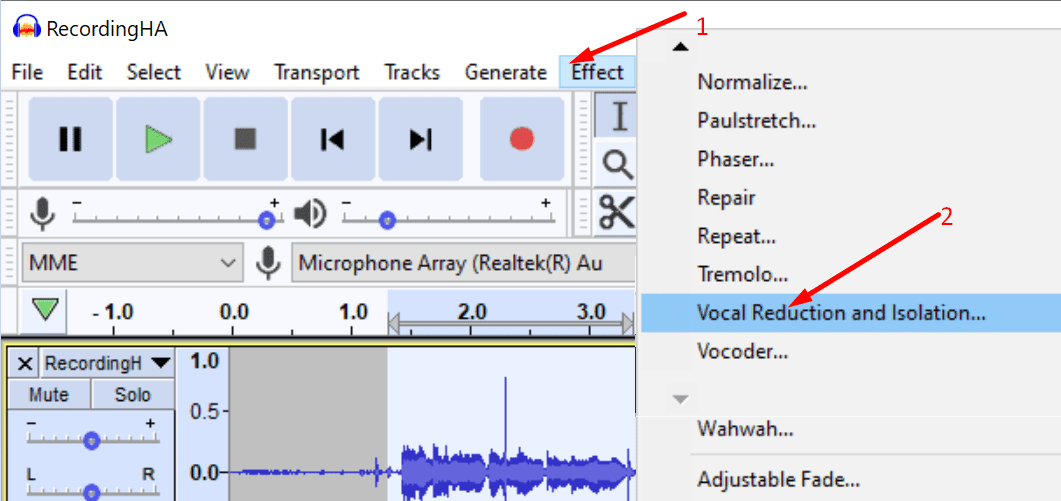
Task: Open the View menu
Action: click(227, 72)
